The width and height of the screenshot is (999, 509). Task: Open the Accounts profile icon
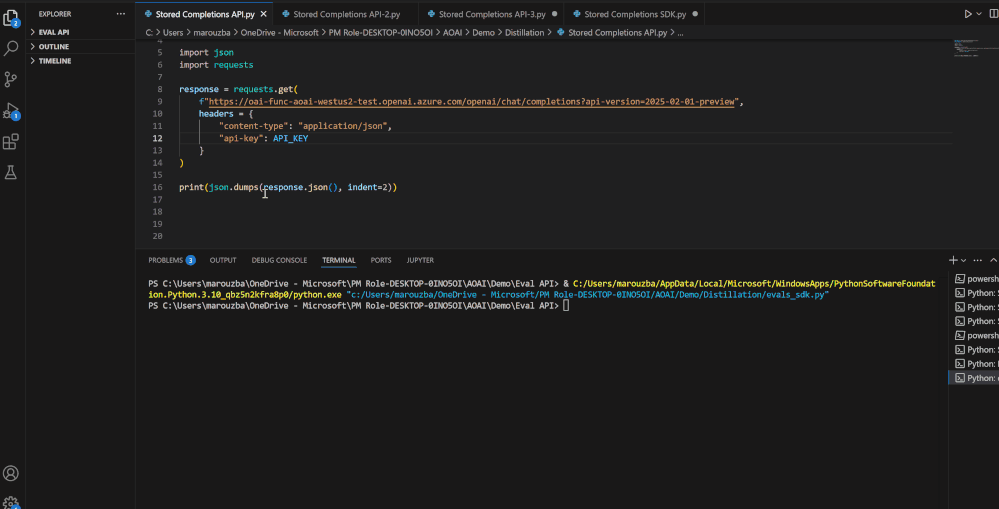11,473
